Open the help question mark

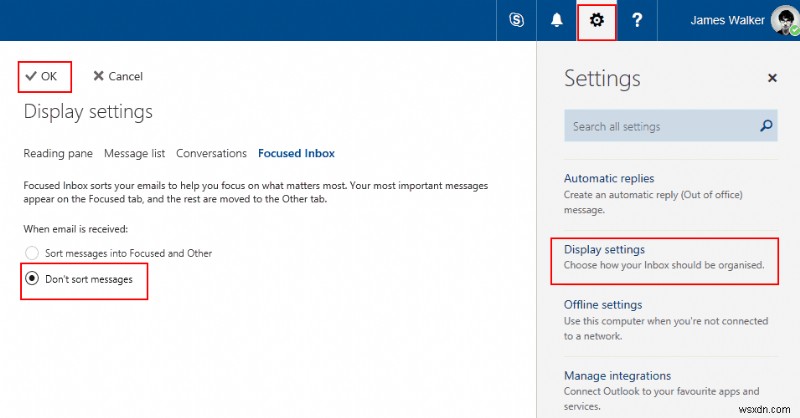[x=637, y=20]
